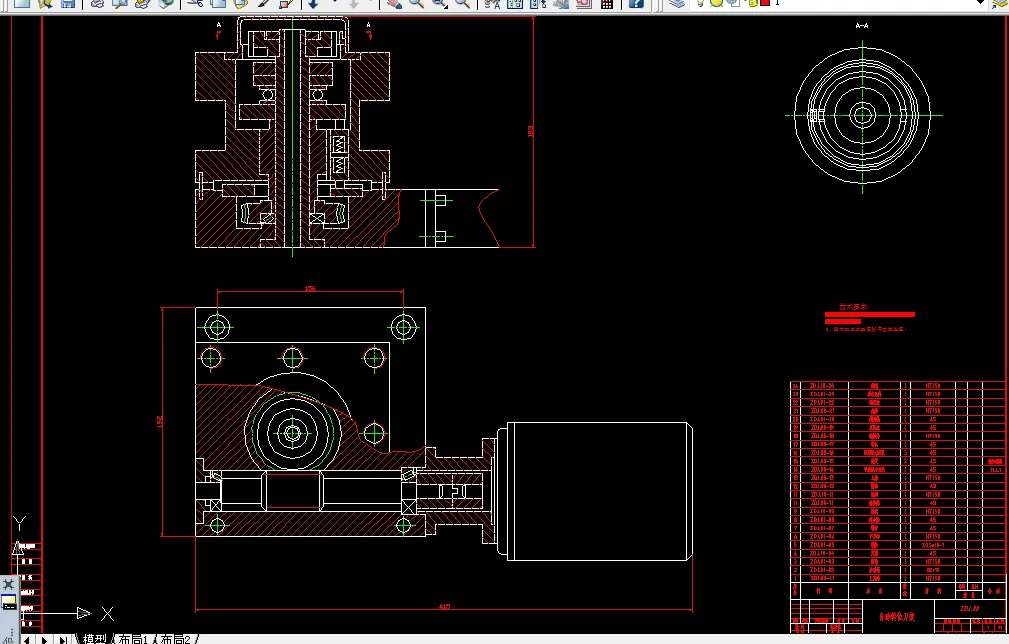Activate the Pan hand tool
1009x644 pixels.
(394, 3)
